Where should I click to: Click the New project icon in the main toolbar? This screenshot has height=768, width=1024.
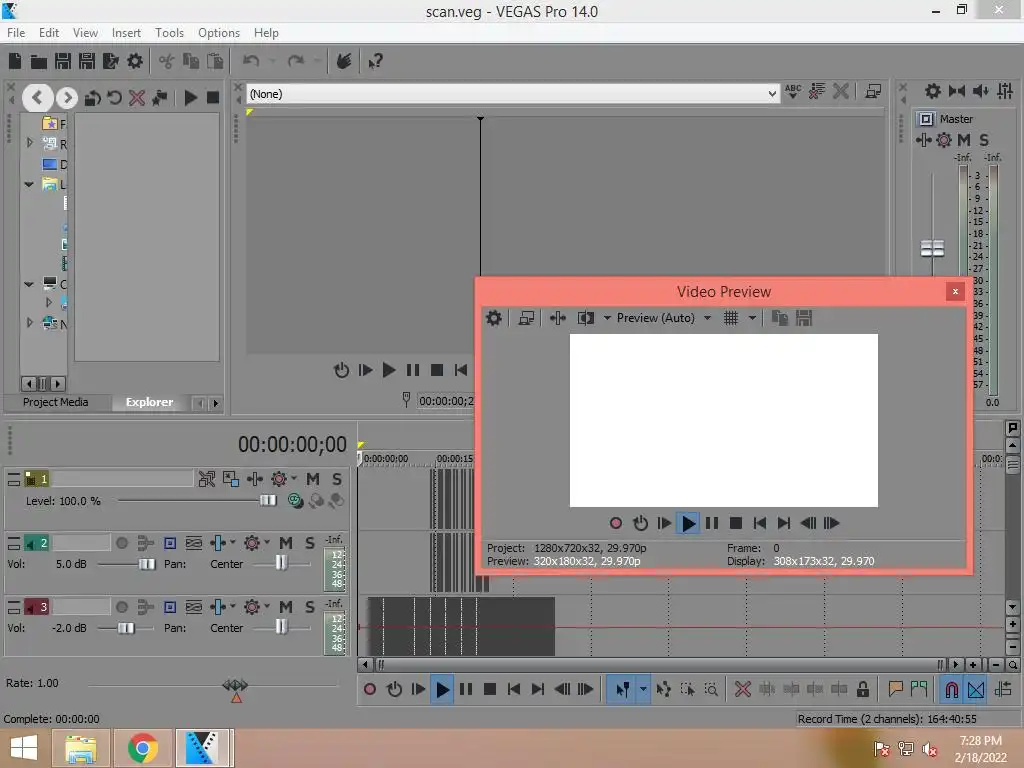click(15, 61)
